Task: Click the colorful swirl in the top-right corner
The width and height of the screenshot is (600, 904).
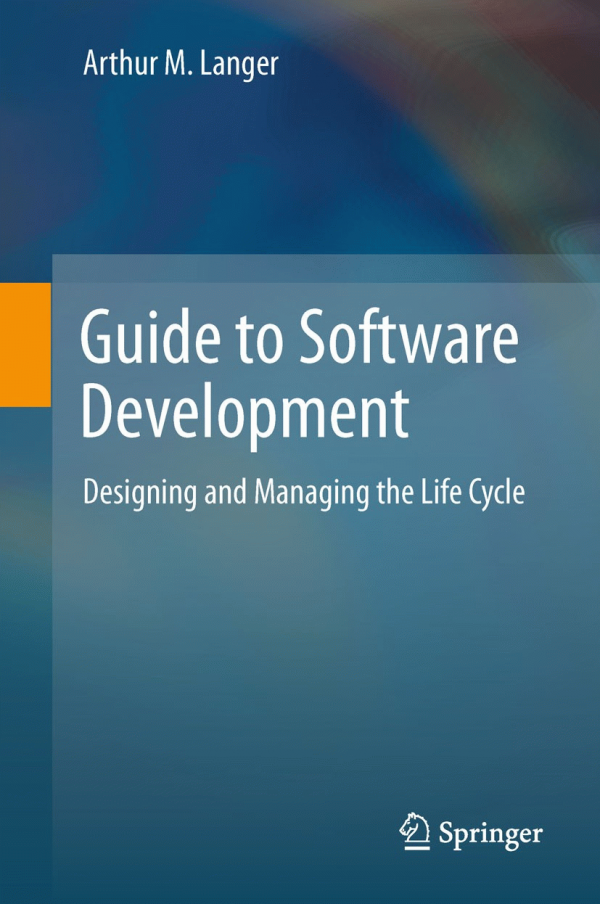Action: point(520,80)
